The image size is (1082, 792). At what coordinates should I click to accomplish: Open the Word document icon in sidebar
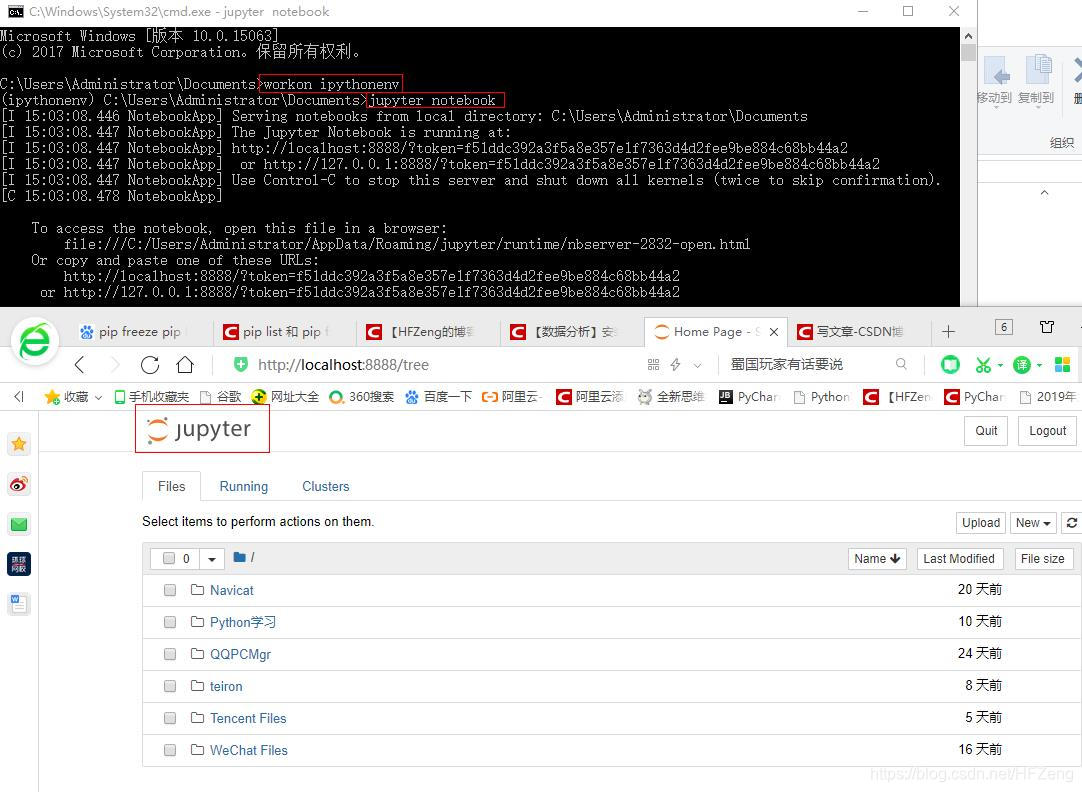(19, 604)
